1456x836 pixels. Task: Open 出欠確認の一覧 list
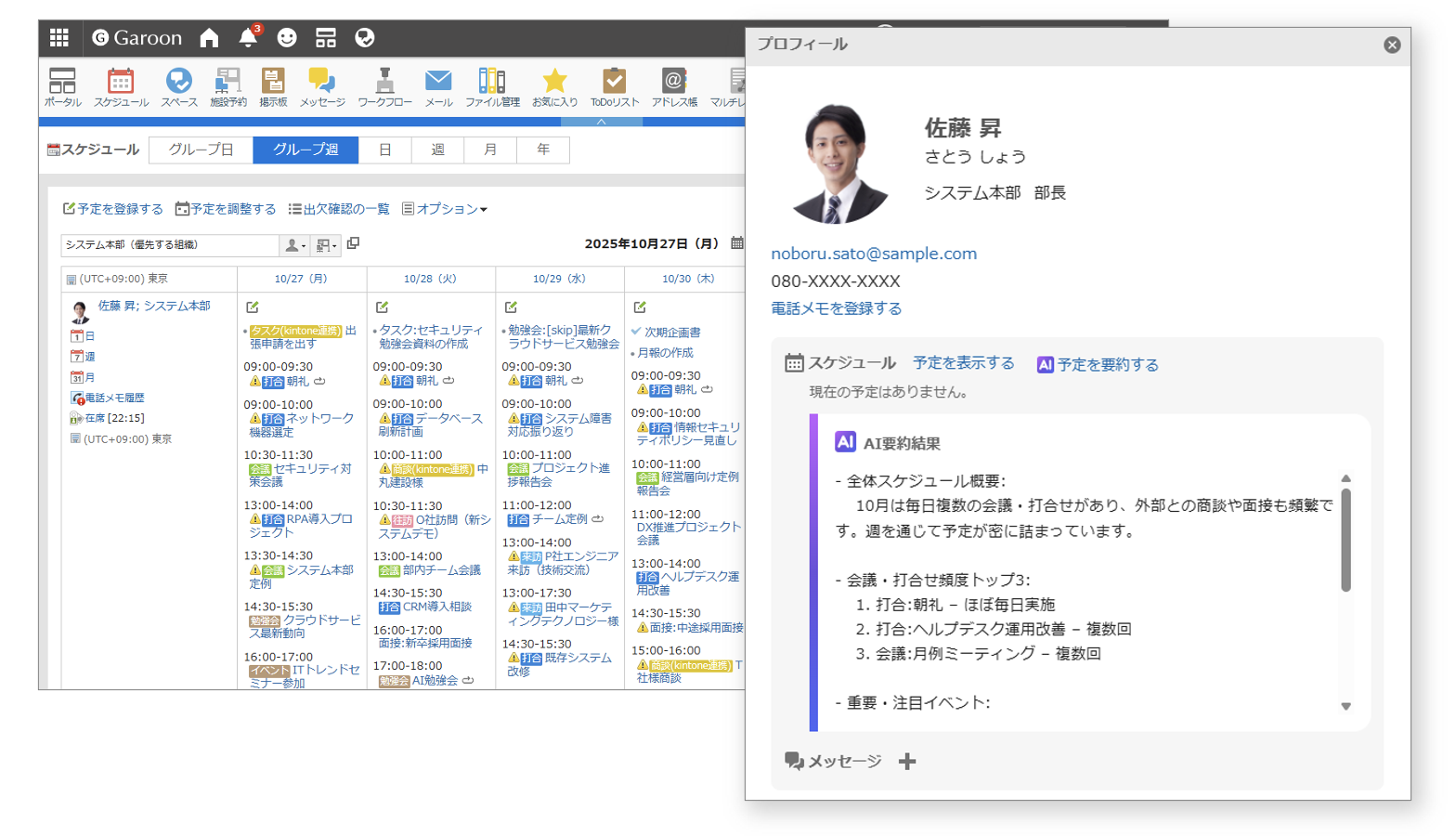pos(339,209)
